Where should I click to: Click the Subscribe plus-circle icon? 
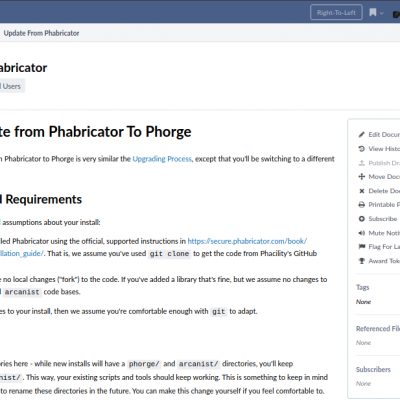[362, 219]
